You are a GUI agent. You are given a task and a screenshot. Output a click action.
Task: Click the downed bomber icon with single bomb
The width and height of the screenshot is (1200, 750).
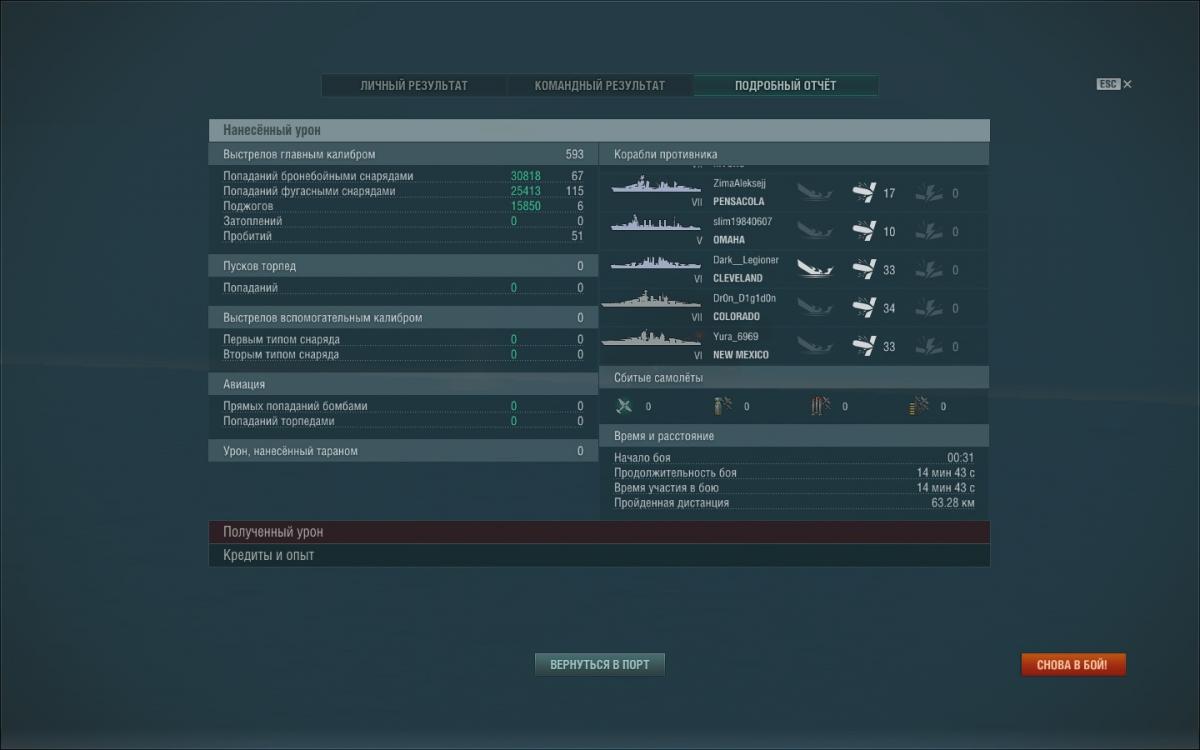[722, 406]
